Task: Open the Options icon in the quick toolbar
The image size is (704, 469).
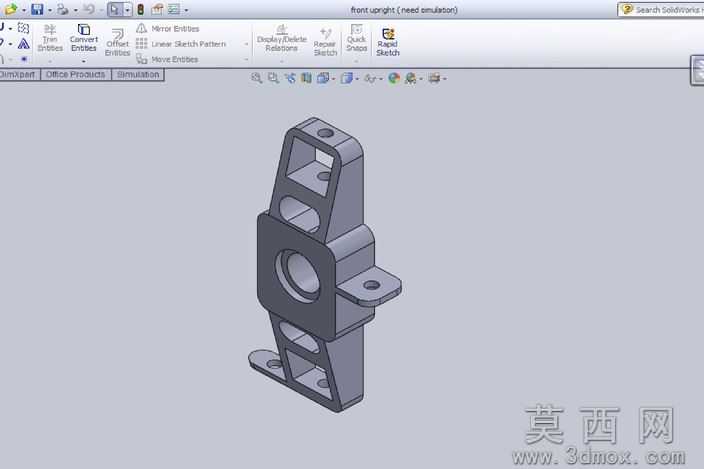Action: pyautogui.click(x=173, y=9)
